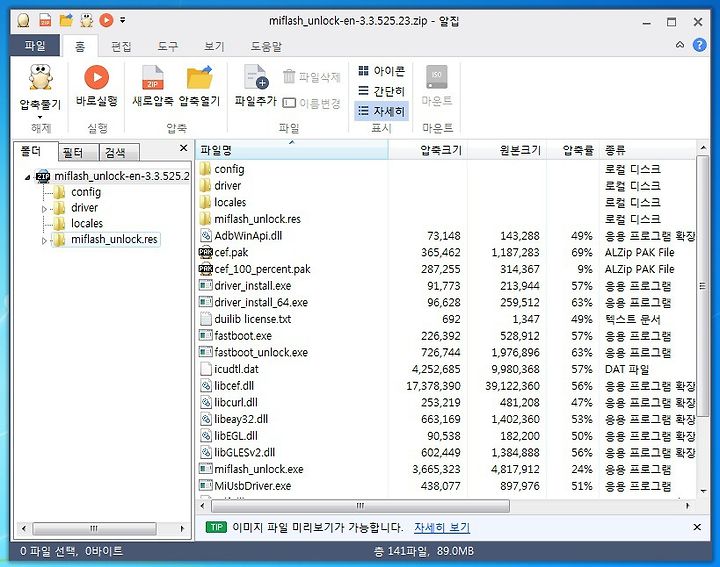Open the 압축풀기 dropdown arrow
The height and width of the screenshot is (567, 720).
click(40, 117)
